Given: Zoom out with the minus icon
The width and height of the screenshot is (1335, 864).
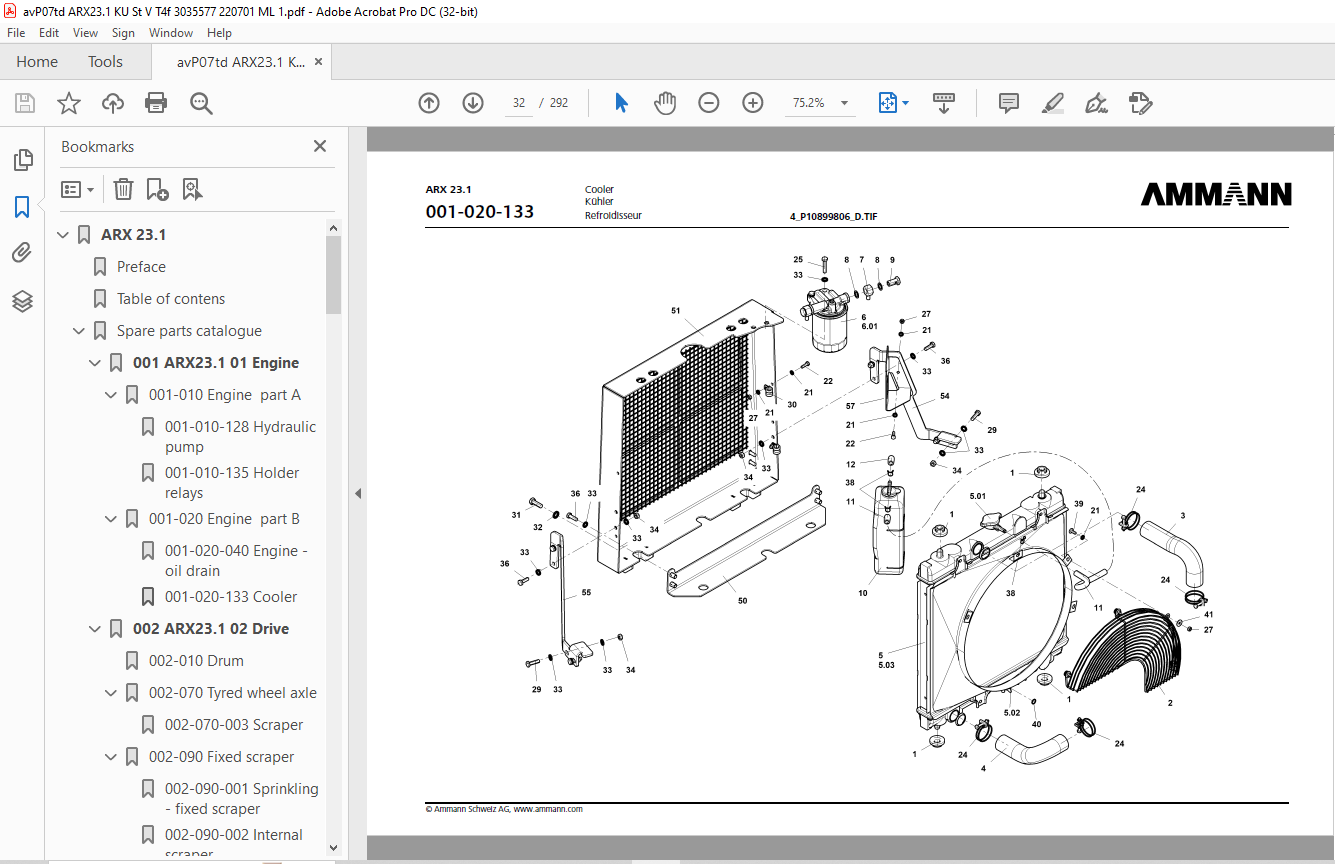Looking at the screenshot, I should [709, 103].
